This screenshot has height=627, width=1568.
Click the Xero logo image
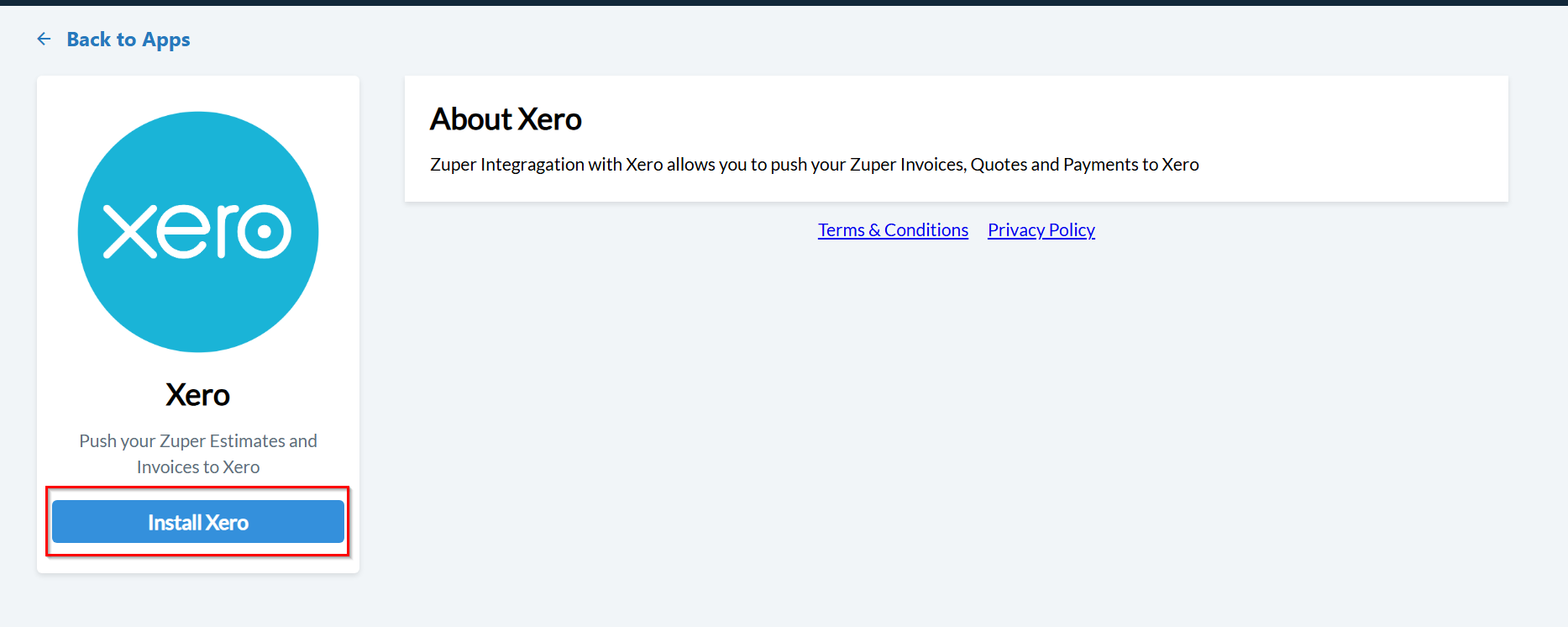click(x=198, y=232)
